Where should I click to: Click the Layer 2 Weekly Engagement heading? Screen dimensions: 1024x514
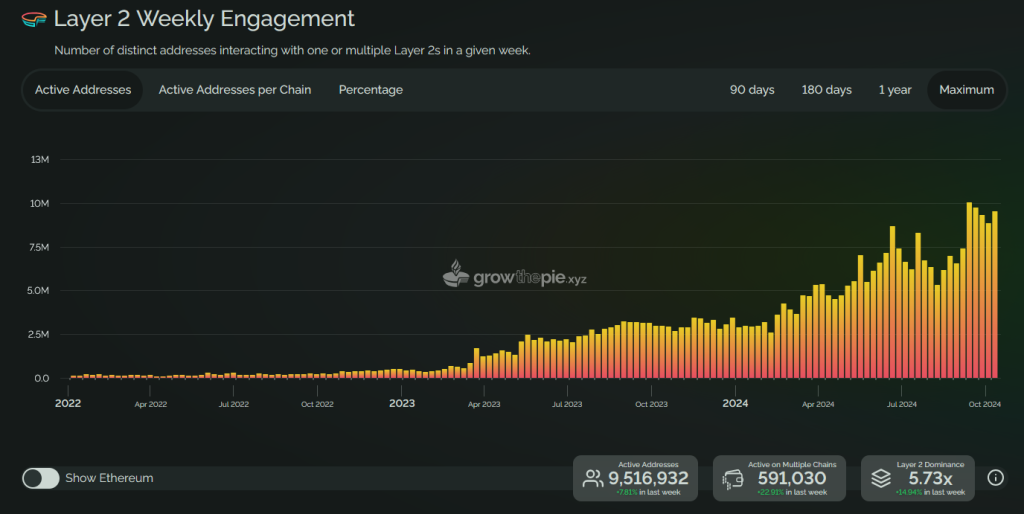[204, 19]
